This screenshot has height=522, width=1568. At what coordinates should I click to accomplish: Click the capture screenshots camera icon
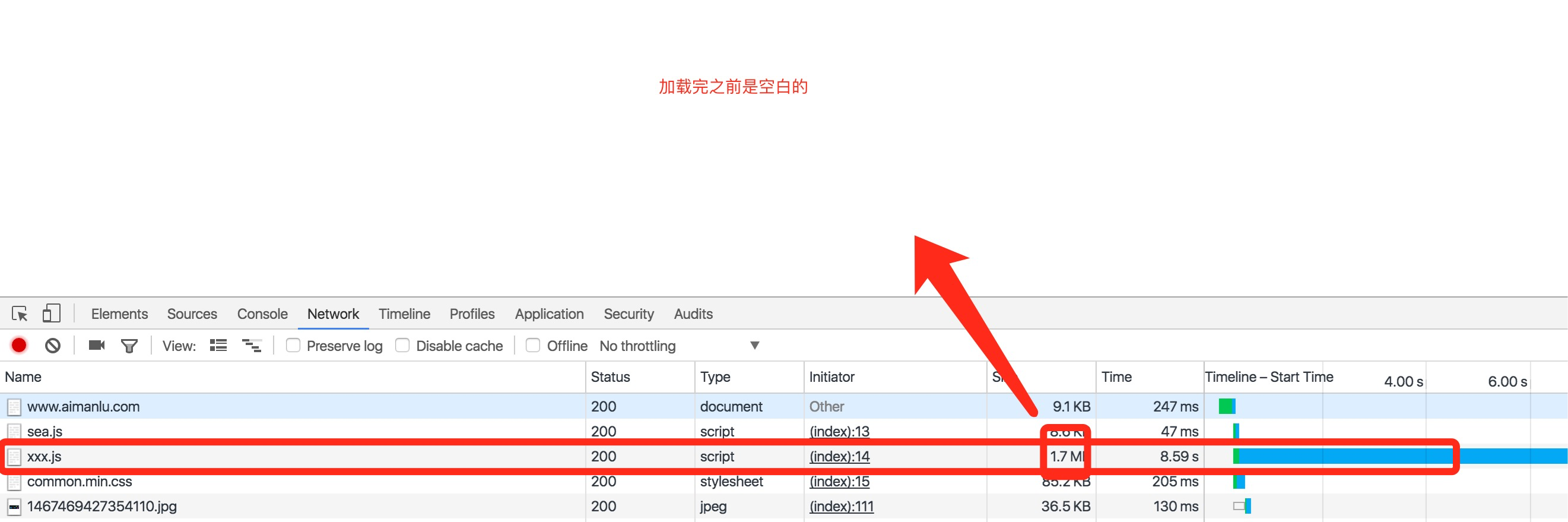[96, 346]
